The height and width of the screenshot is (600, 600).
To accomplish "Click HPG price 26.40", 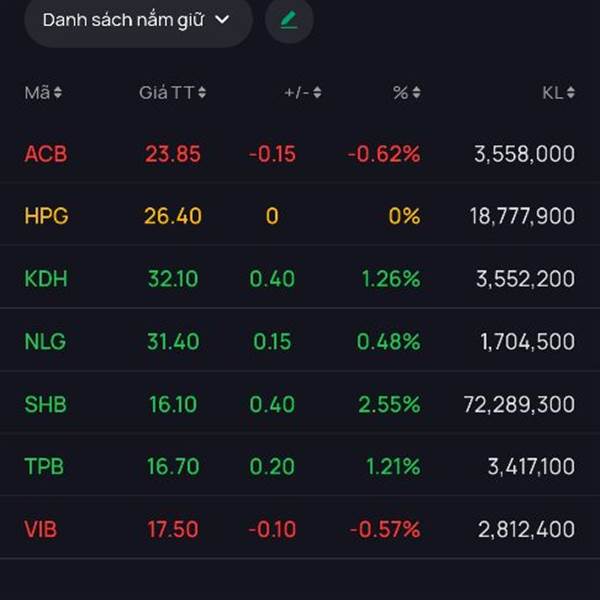I will (173, 216).
